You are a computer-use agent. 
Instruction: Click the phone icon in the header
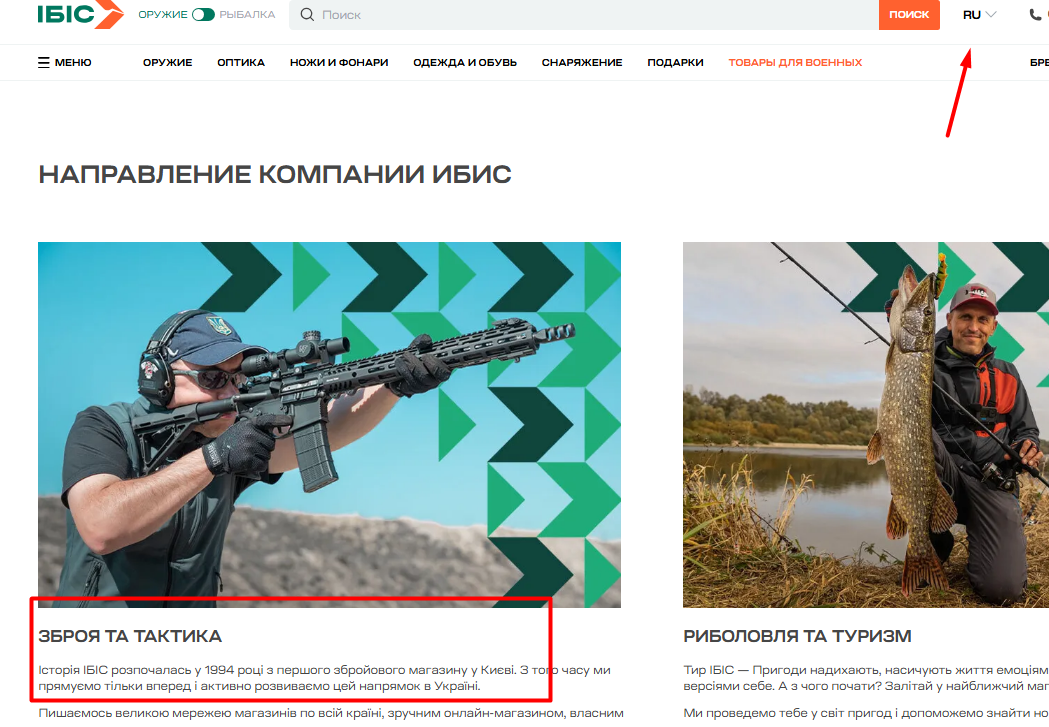click(1035, 15)
